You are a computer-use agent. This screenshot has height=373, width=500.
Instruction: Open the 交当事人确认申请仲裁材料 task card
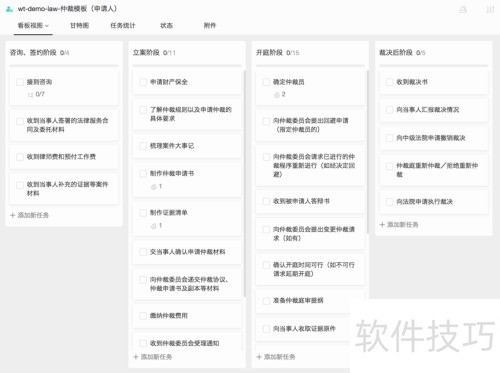[x=187, y=252]
